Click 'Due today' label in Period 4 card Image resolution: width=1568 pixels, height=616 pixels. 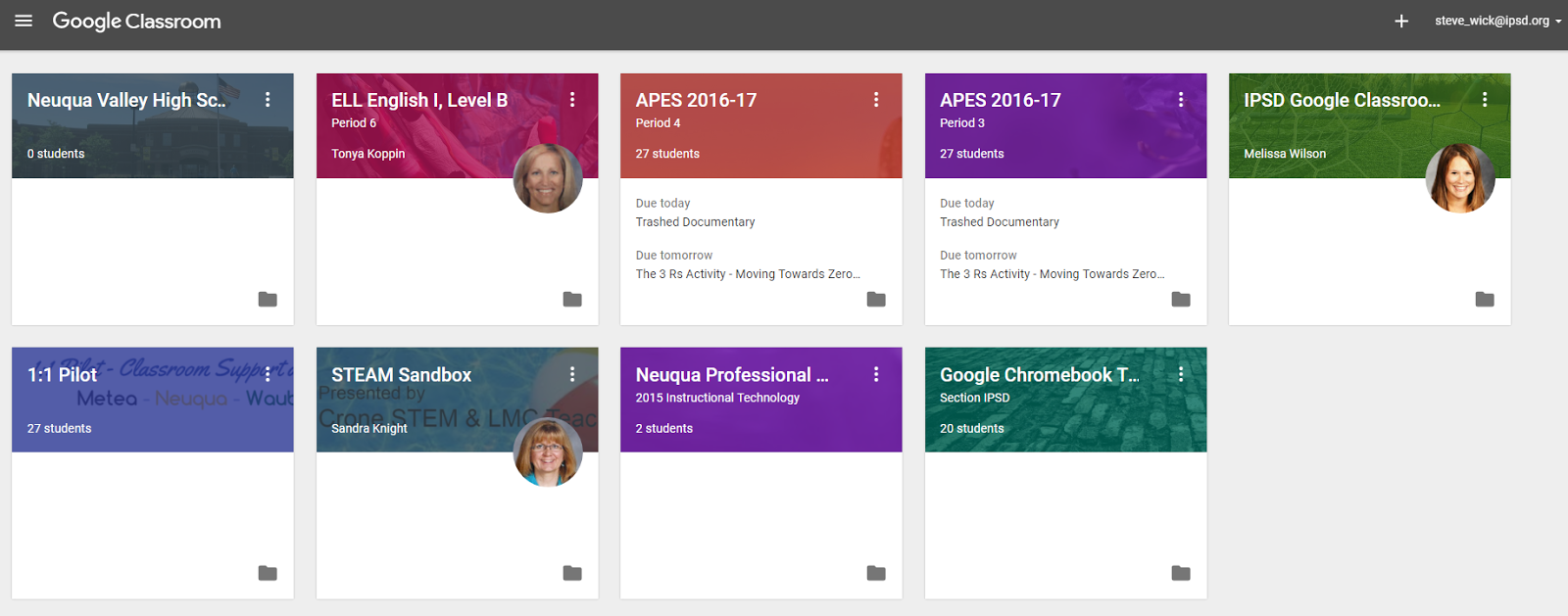[x=662, y=203]
